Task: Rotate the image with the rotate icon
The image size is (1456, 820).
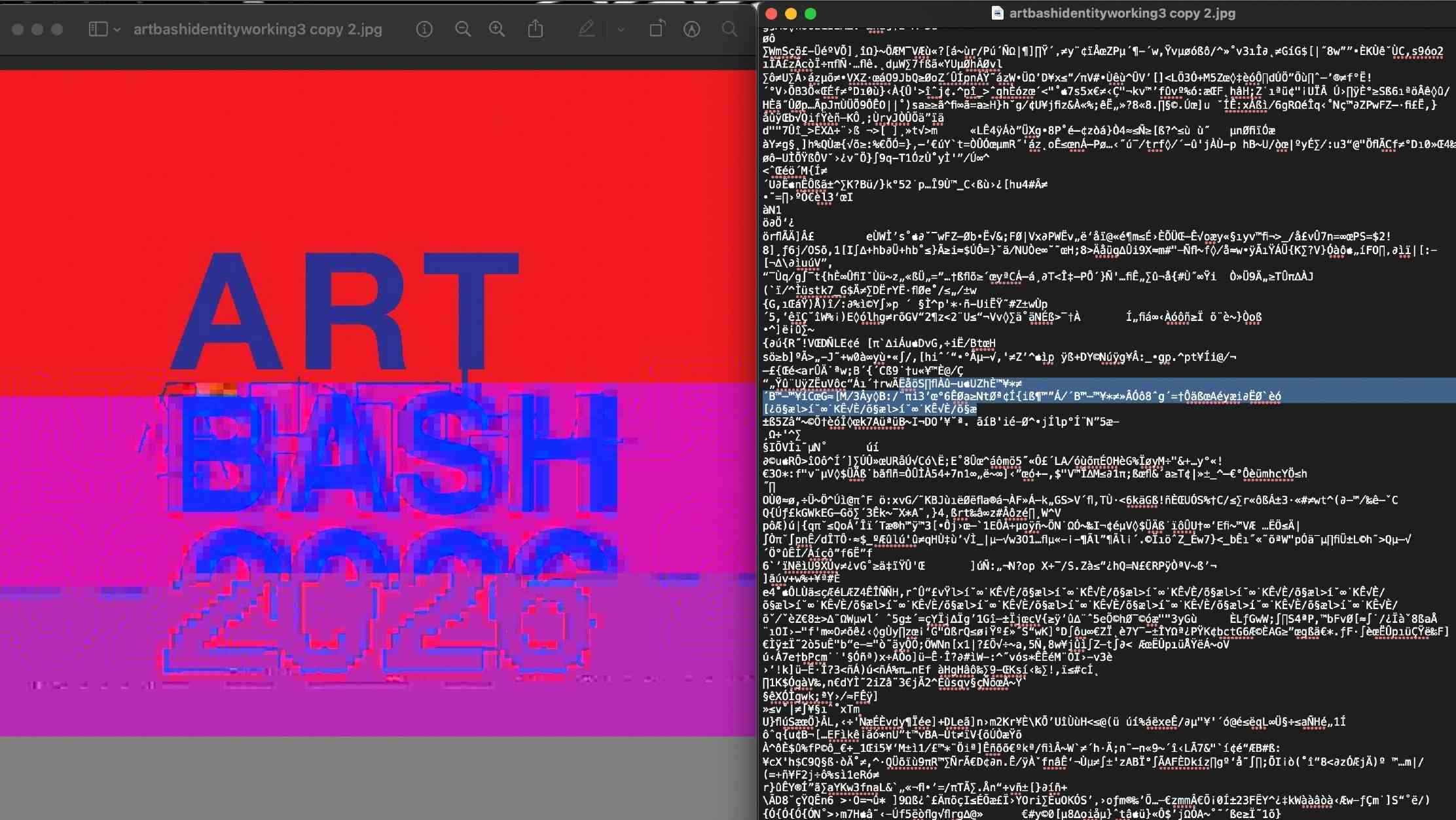Action: 657,29
